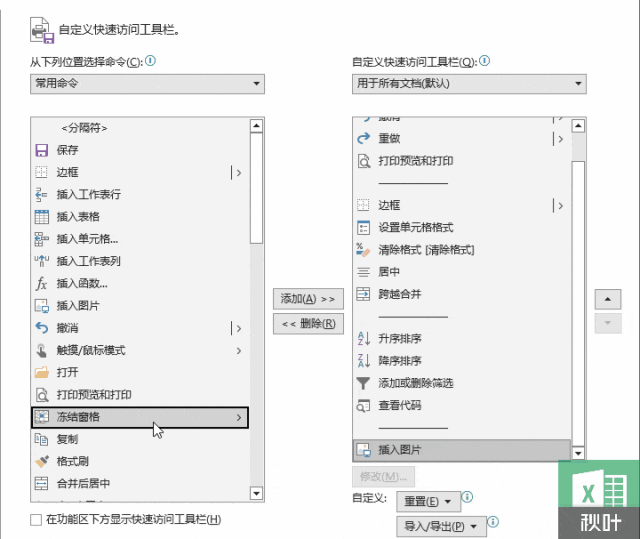Expand the 重做 submenu arrow in right list
The height and width of the screenshot is (539, 640).
(561, 139)
